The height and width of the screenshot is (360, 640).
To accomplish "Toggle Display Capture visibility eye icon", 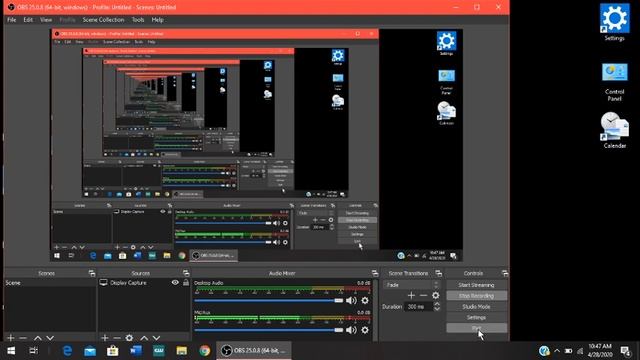I will [175, 282].
